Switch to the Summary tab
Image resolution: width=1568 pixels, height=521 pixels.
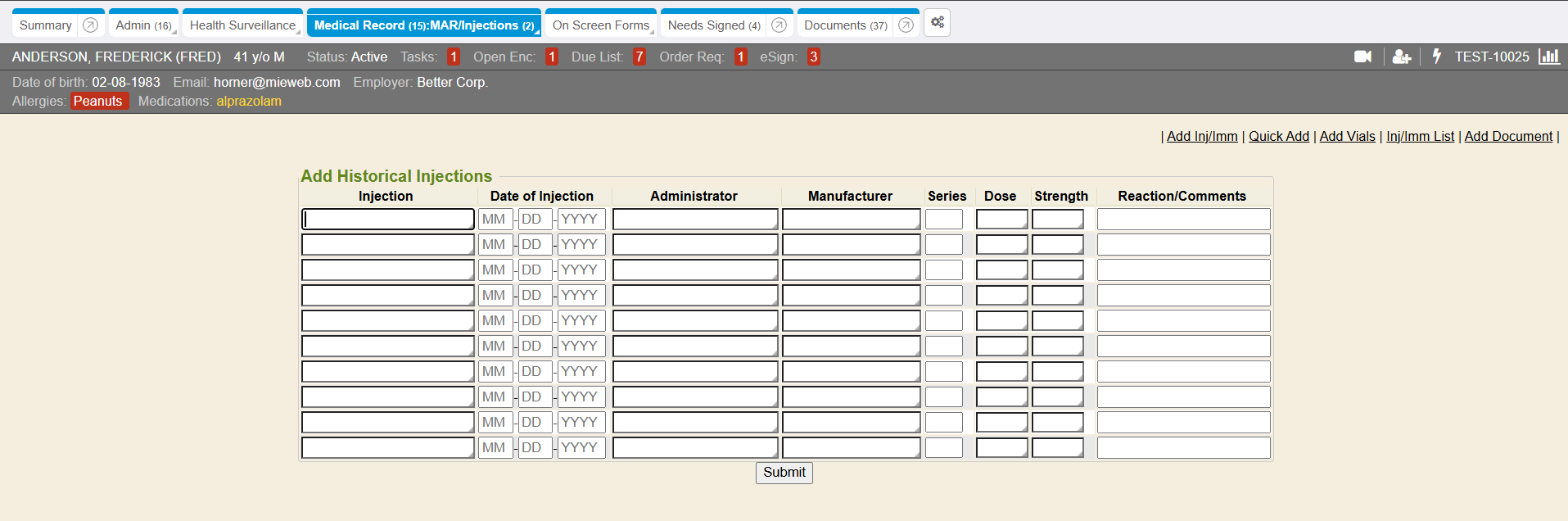point(46,25)
